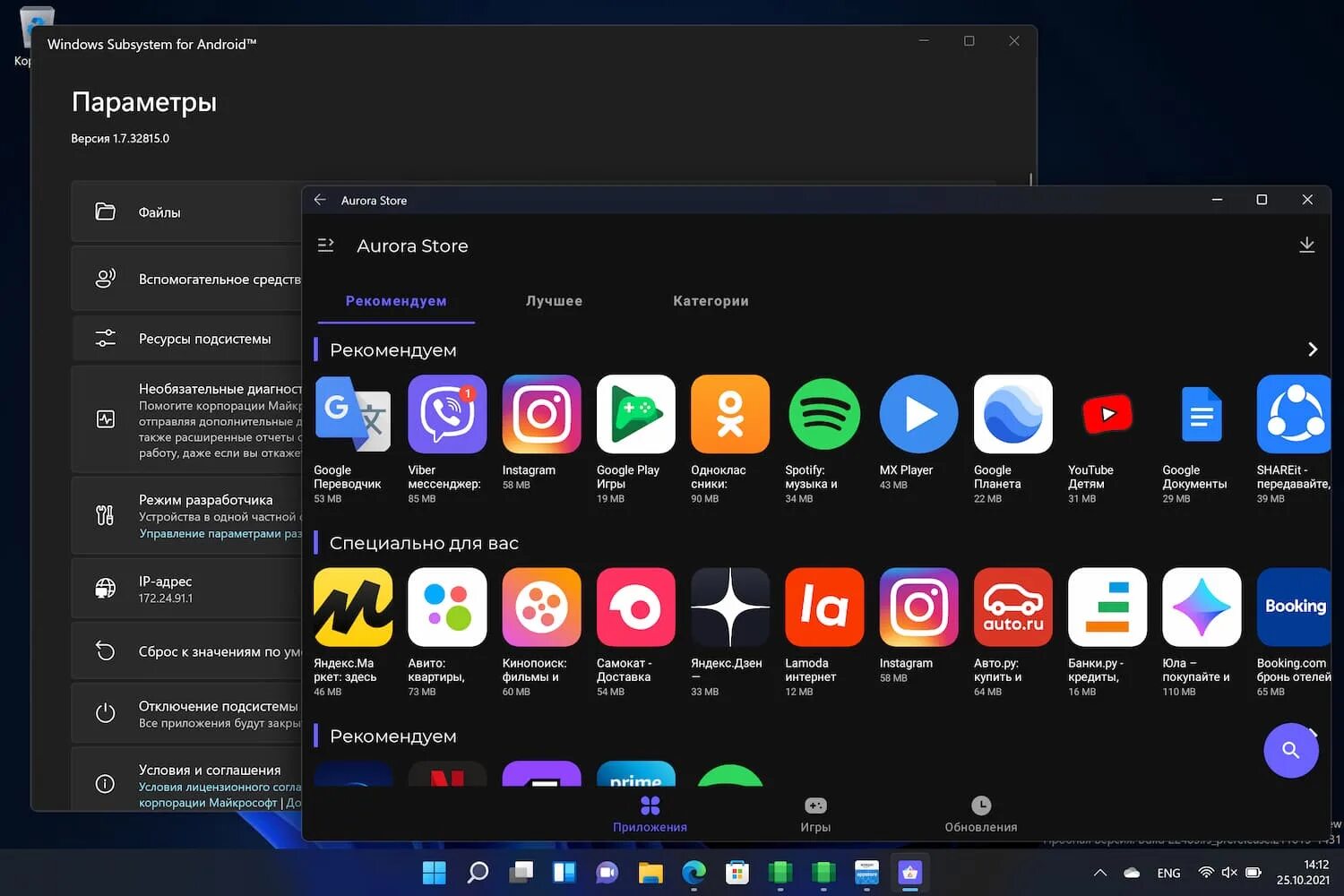Open Widgets from the taskbar
1344x896 pixels.
point(564,872)
